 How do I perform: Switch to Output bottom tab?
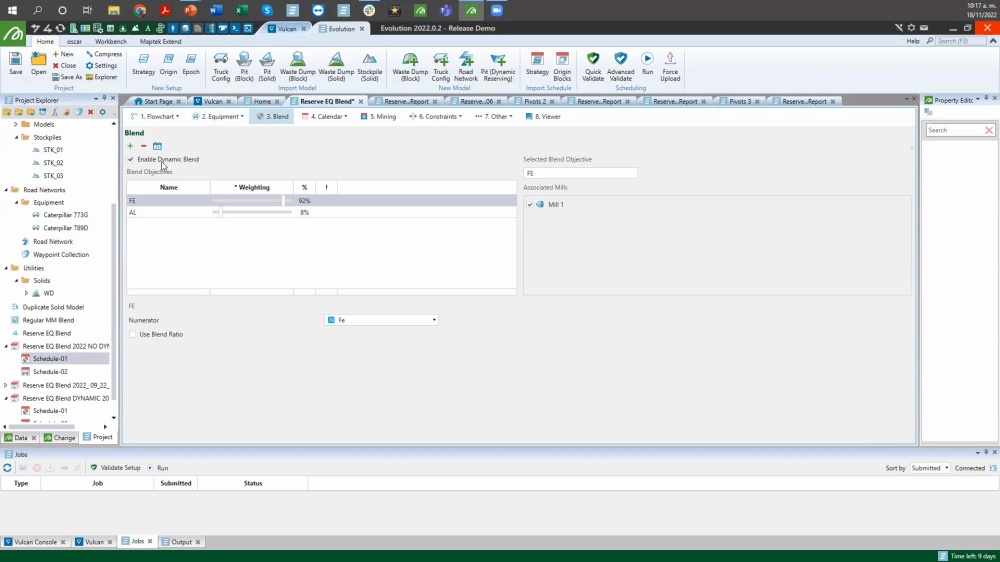(x=181, y=542)
